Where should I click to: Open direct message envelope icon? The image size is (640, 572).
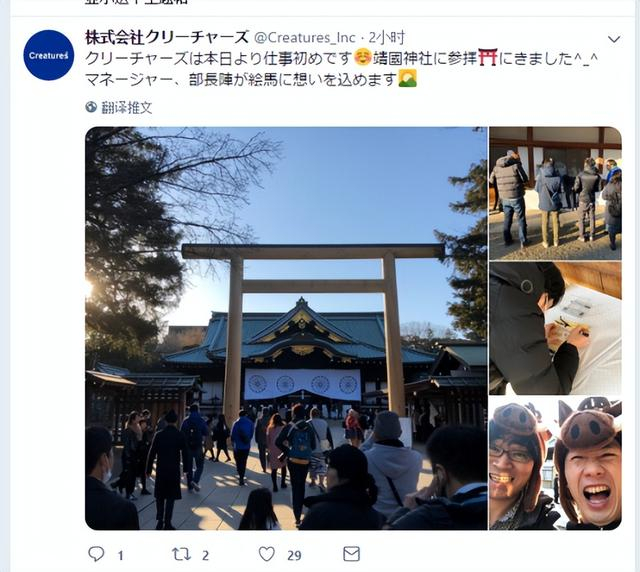coord(351,554)
